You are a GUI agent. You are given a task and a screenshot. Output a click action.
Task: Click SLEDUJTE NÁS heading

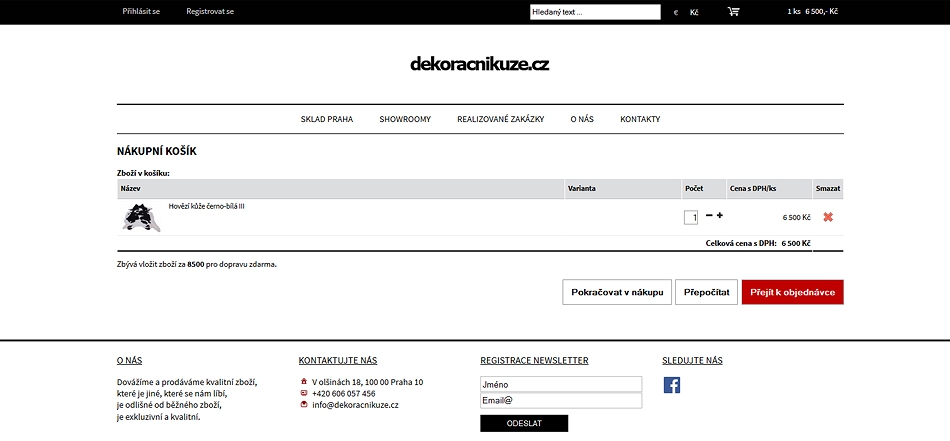tap(693, 360)
